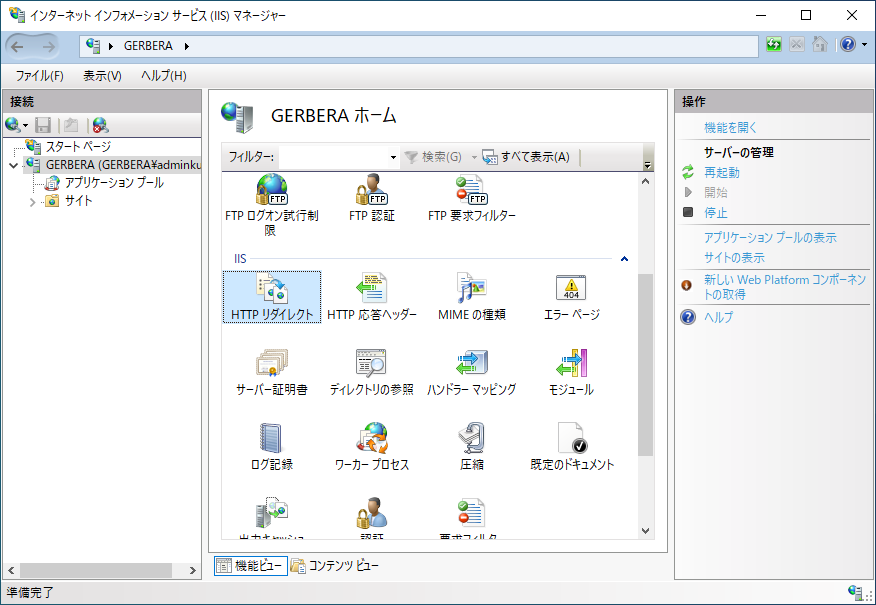Open the FTP 要求フィルター icon

point(472,197)
